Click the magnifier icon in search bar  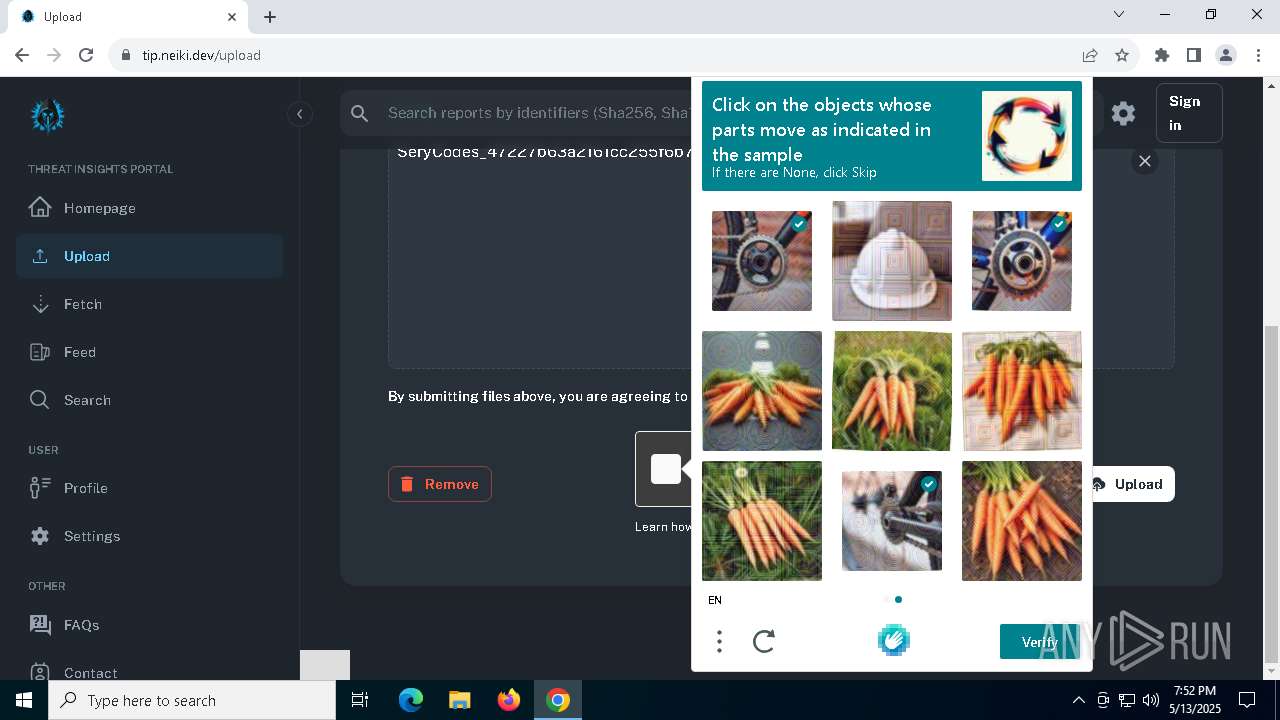tap(360, 113)
